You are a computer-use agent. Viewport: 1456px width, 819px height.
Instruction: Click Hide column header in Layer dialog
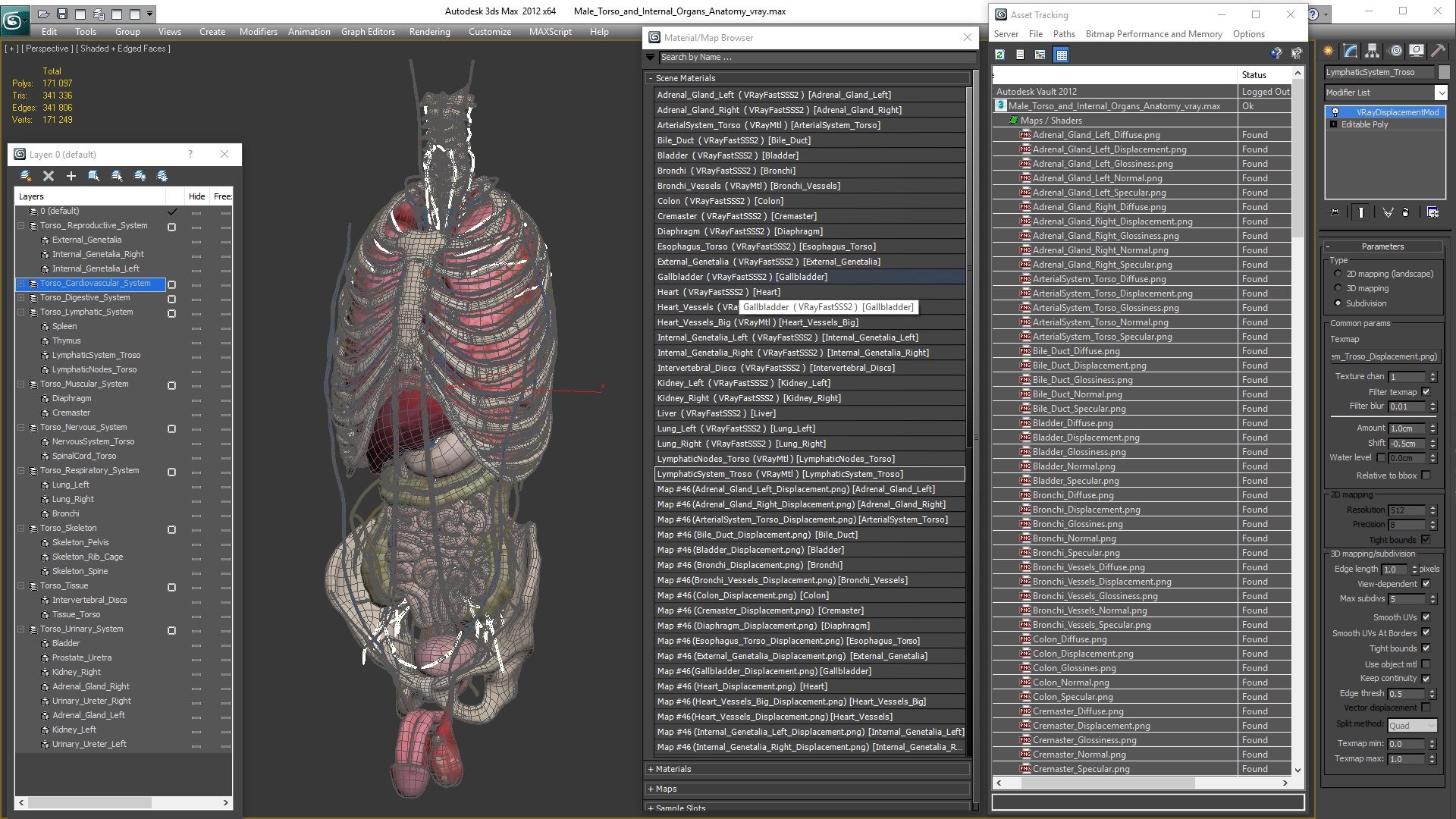(x=197, y=196)
